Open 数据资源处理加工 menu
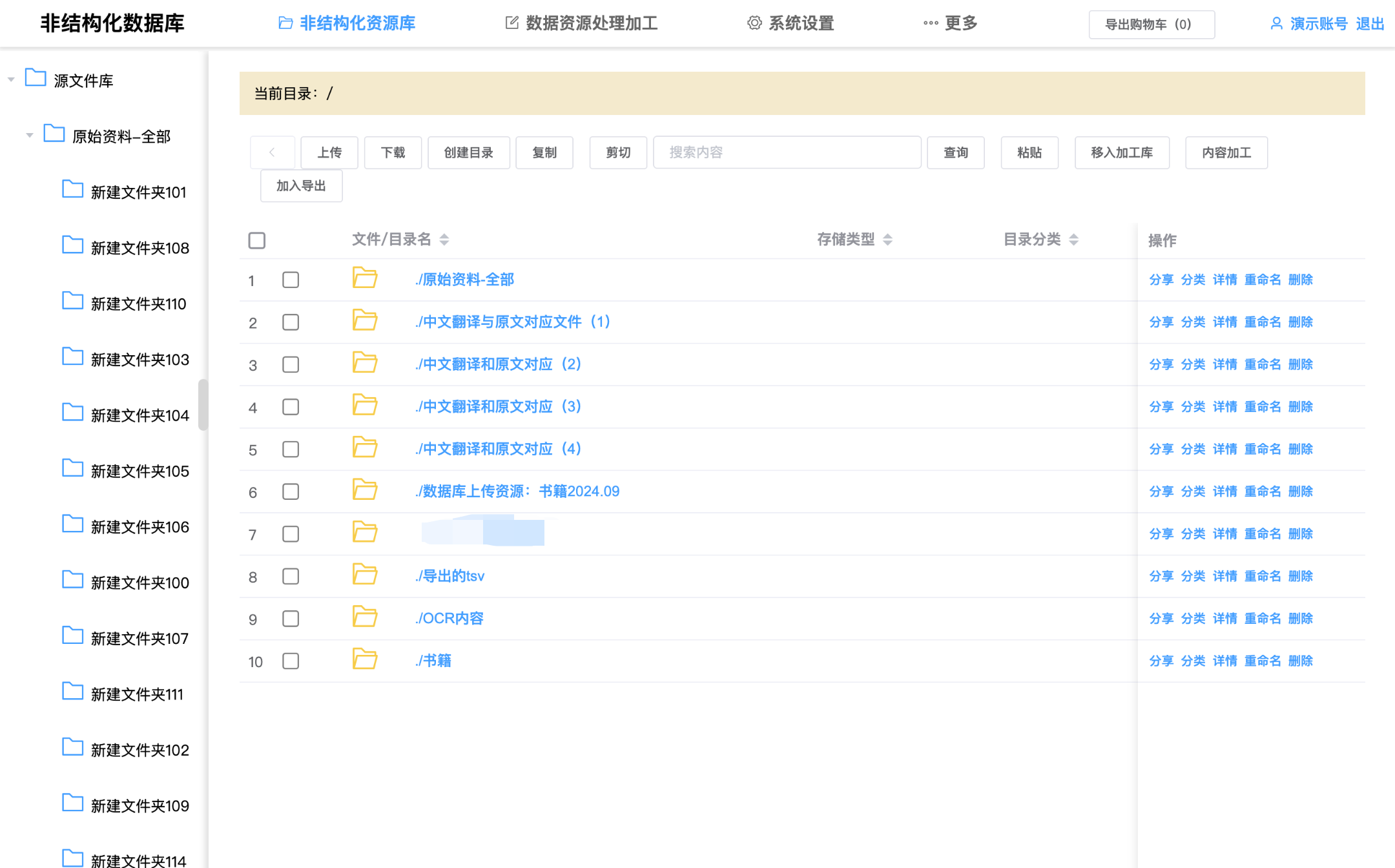The height and width of the screenshot is (868, 1395). (x=581, y=23)
